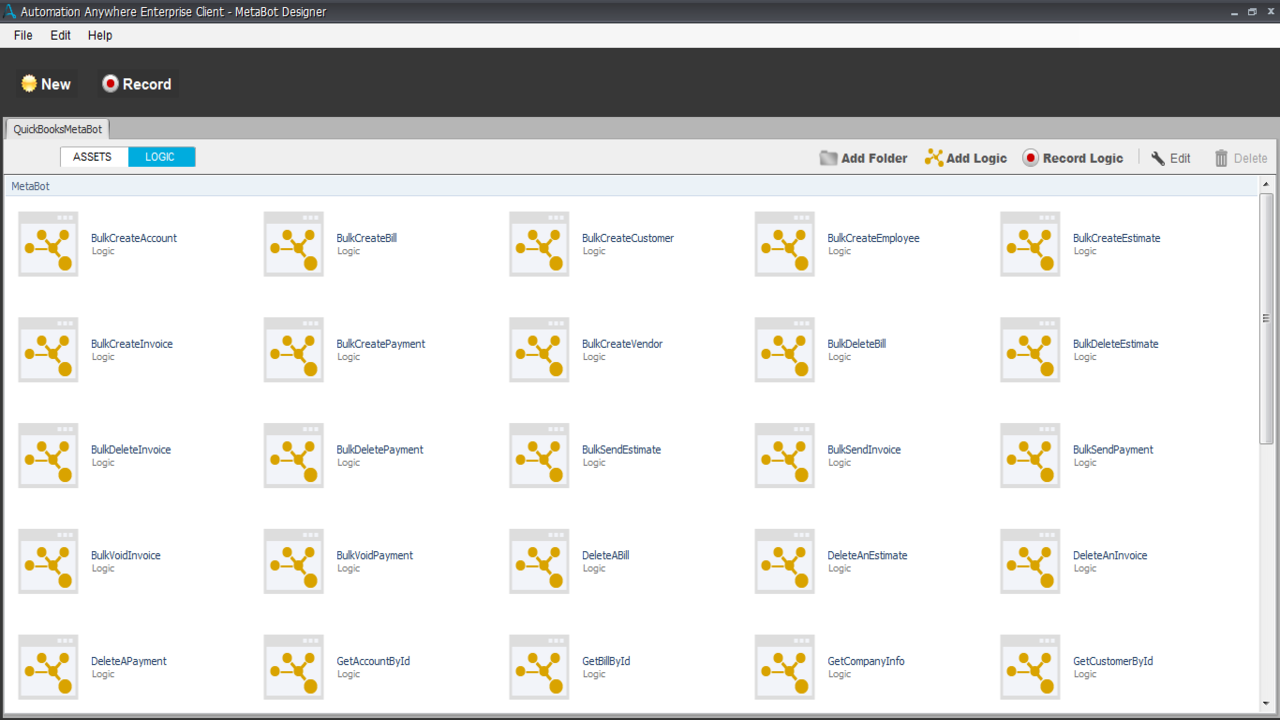1280x720 pixels.
Task: Click the scrollbar down arrow
Action: pyautogui.click(x=1267, y=706)
